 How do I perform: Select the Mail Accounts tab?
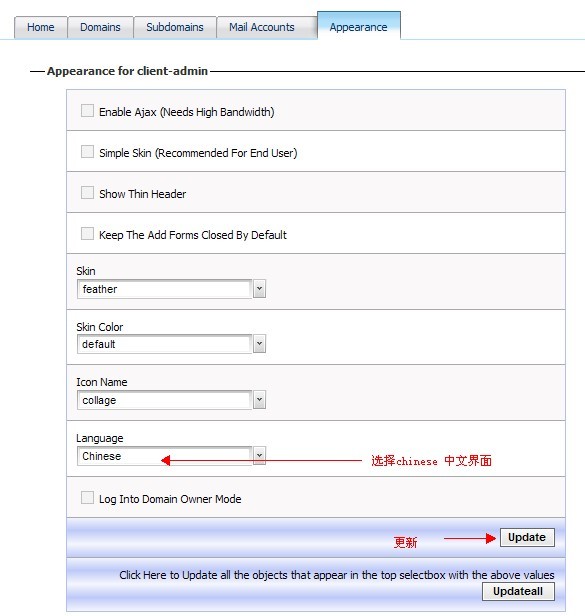(x=262, y=28)
